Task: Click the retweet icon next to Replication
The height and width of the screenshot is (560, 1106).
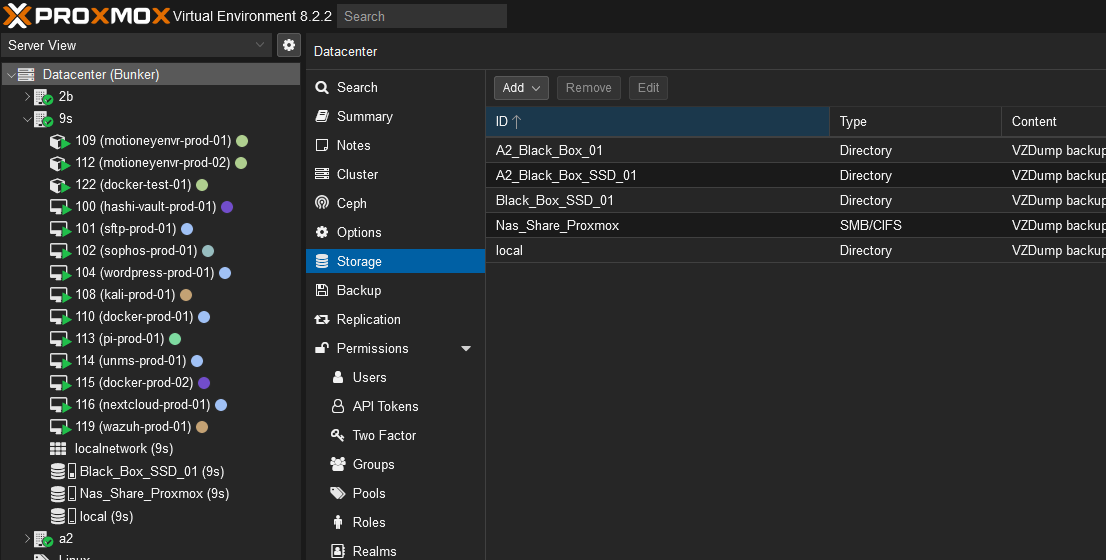Action: point(322,319)
